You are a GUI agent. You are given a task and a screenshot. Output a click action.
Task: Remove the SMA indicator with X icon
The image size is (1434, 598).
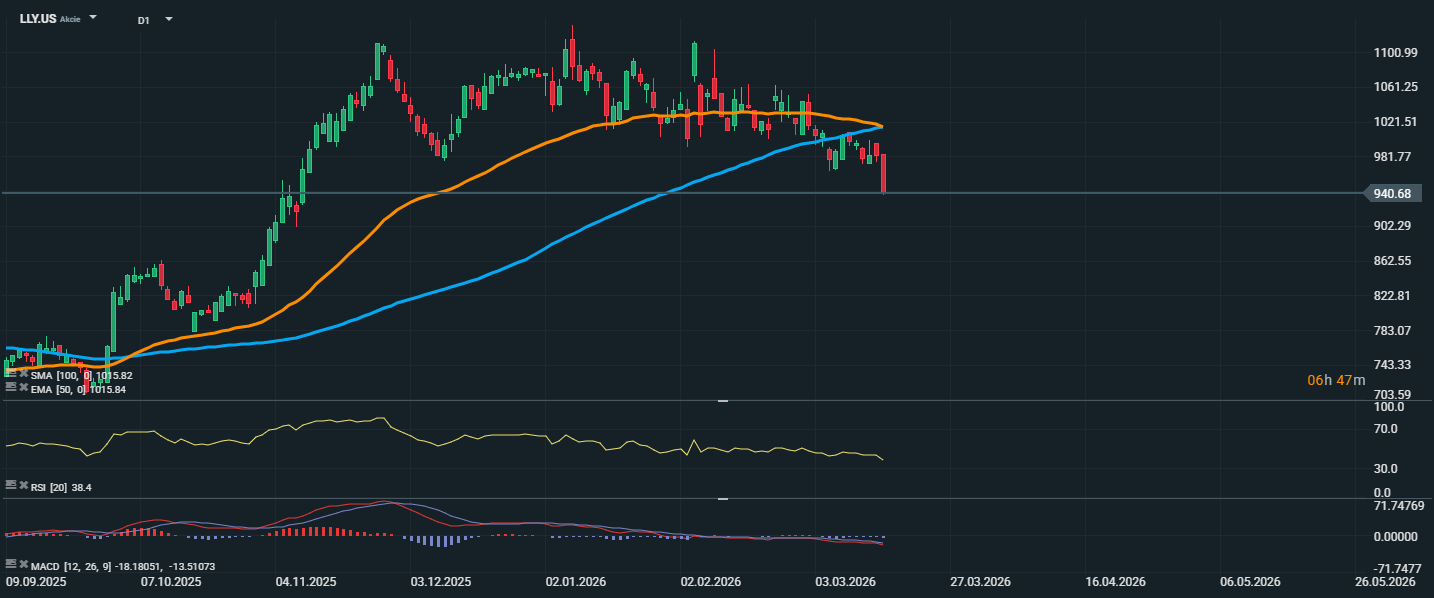point(22,375)
